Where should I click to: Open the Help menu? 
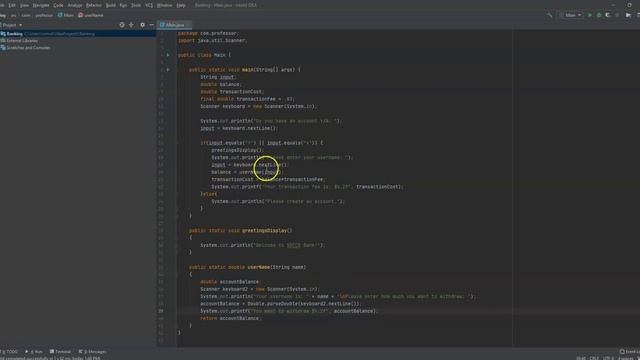pyautogui.click(x=181, y=5)
